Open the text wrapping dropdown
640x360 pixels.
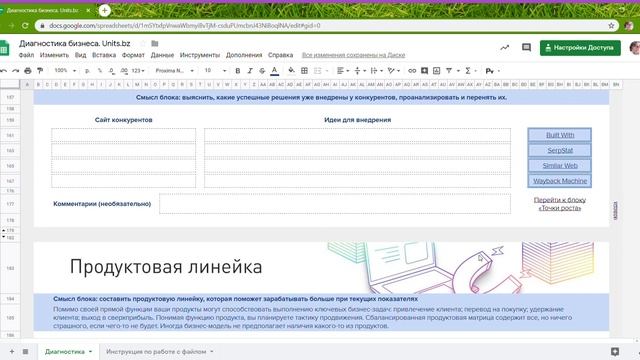point(376,71)
